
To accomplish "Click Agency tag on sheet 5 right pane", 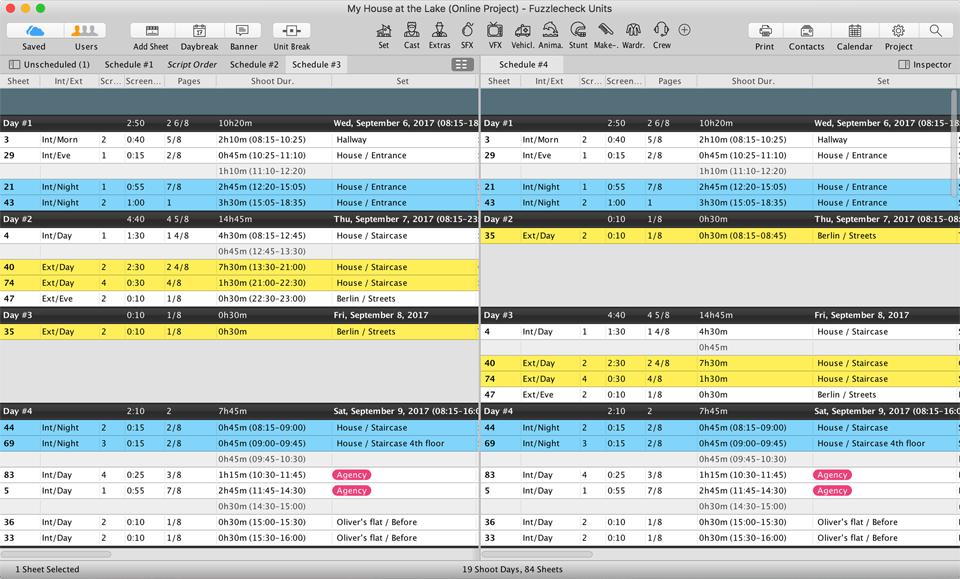I will [832, 491].
